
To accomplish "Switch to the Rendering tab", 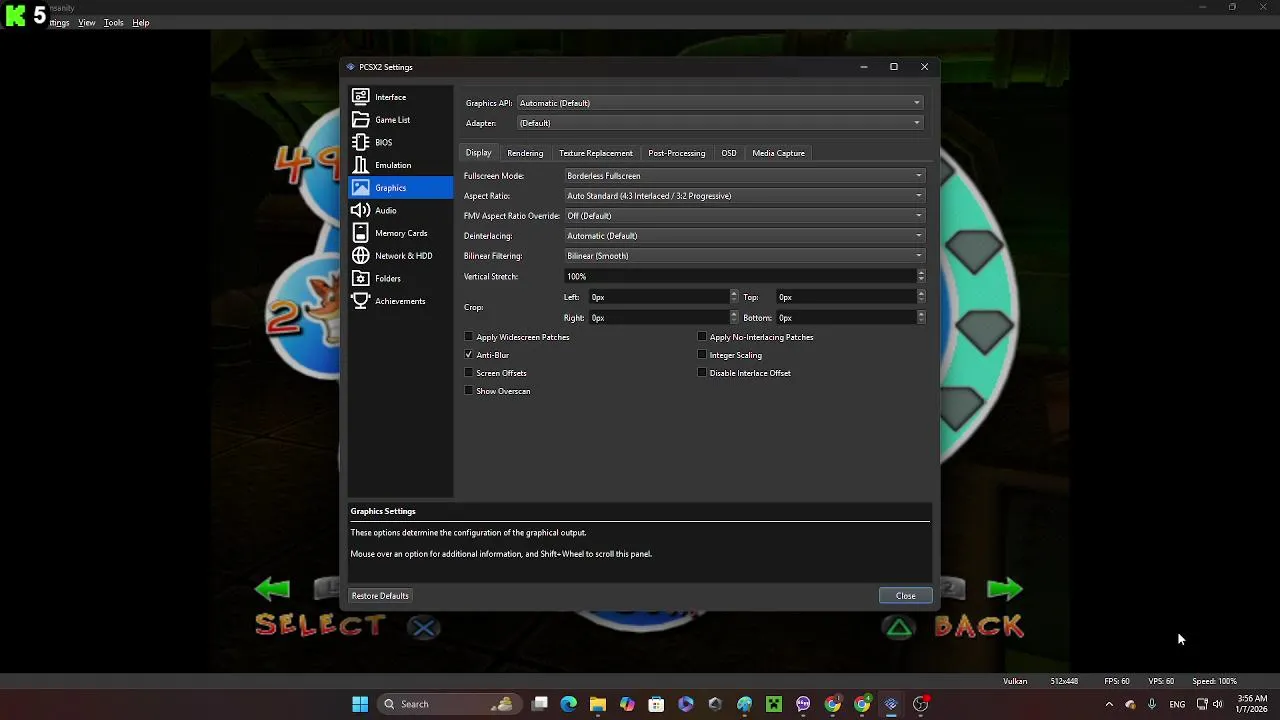I will (x=525, y=153).
